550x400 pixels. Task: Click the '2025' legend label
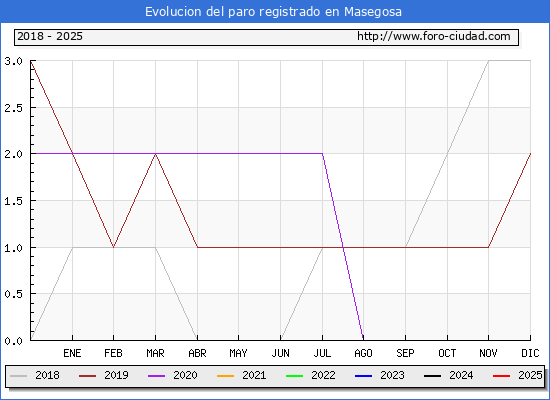point(530,375)
